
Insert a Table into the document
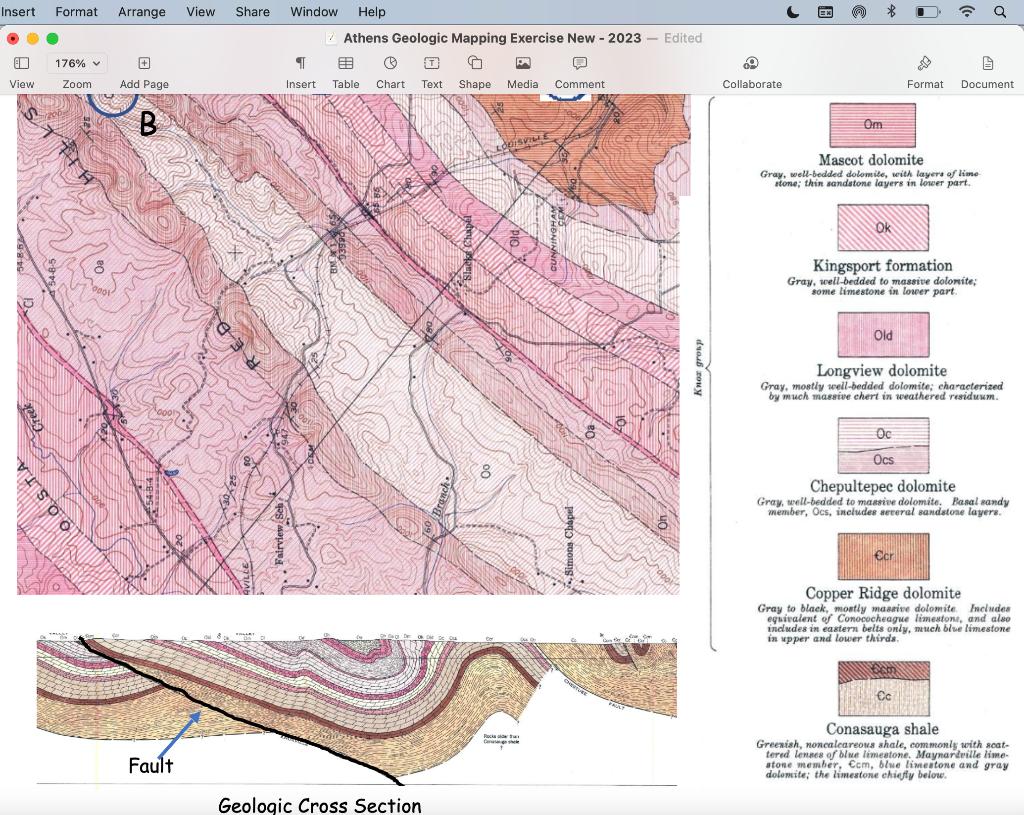(x=346, y=70)
